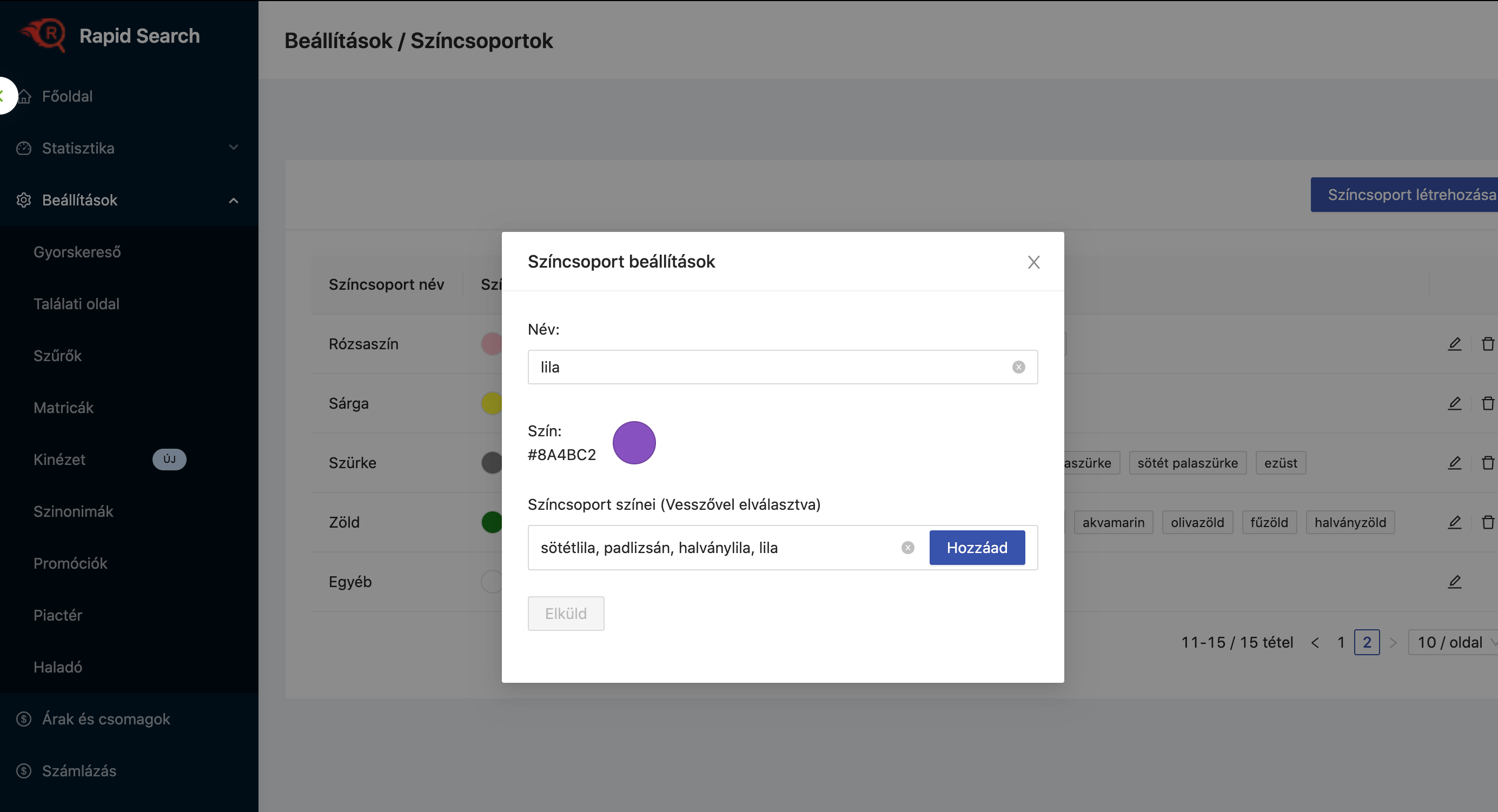The image size is (1498, 812).
Task: Clear the Név input using its X icon
Action: pyautogui.click(x=1018, y=368)
